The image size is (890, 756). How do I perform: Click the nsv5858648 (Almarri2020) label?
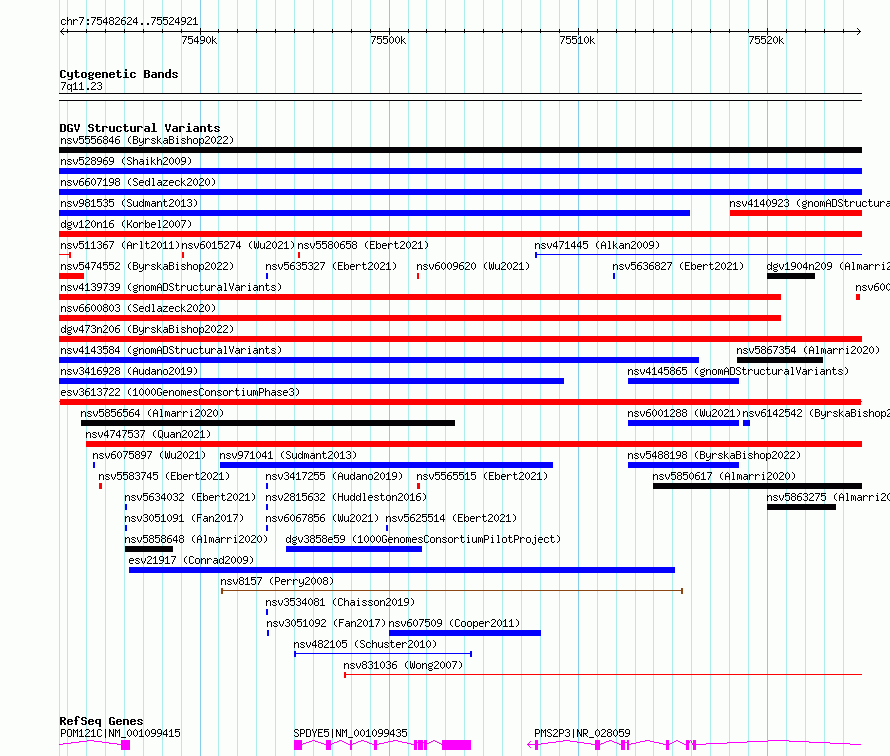tap(196, 539)
